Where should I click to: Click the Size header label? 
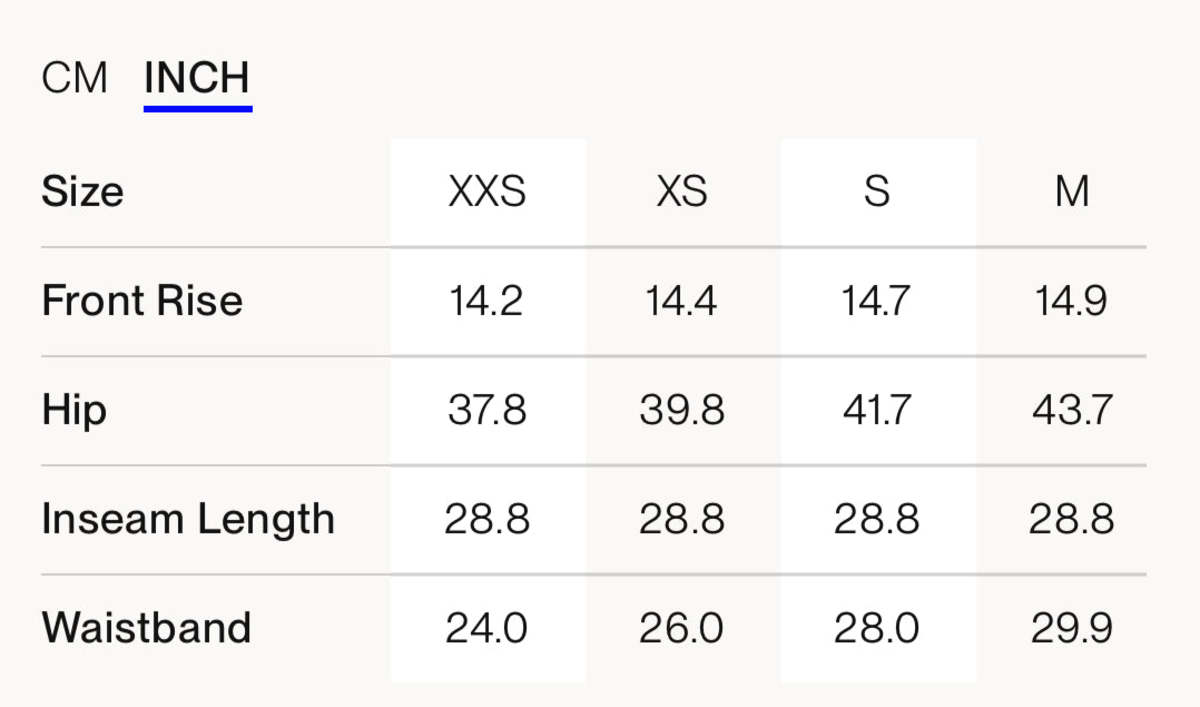(x=82, y=191)
